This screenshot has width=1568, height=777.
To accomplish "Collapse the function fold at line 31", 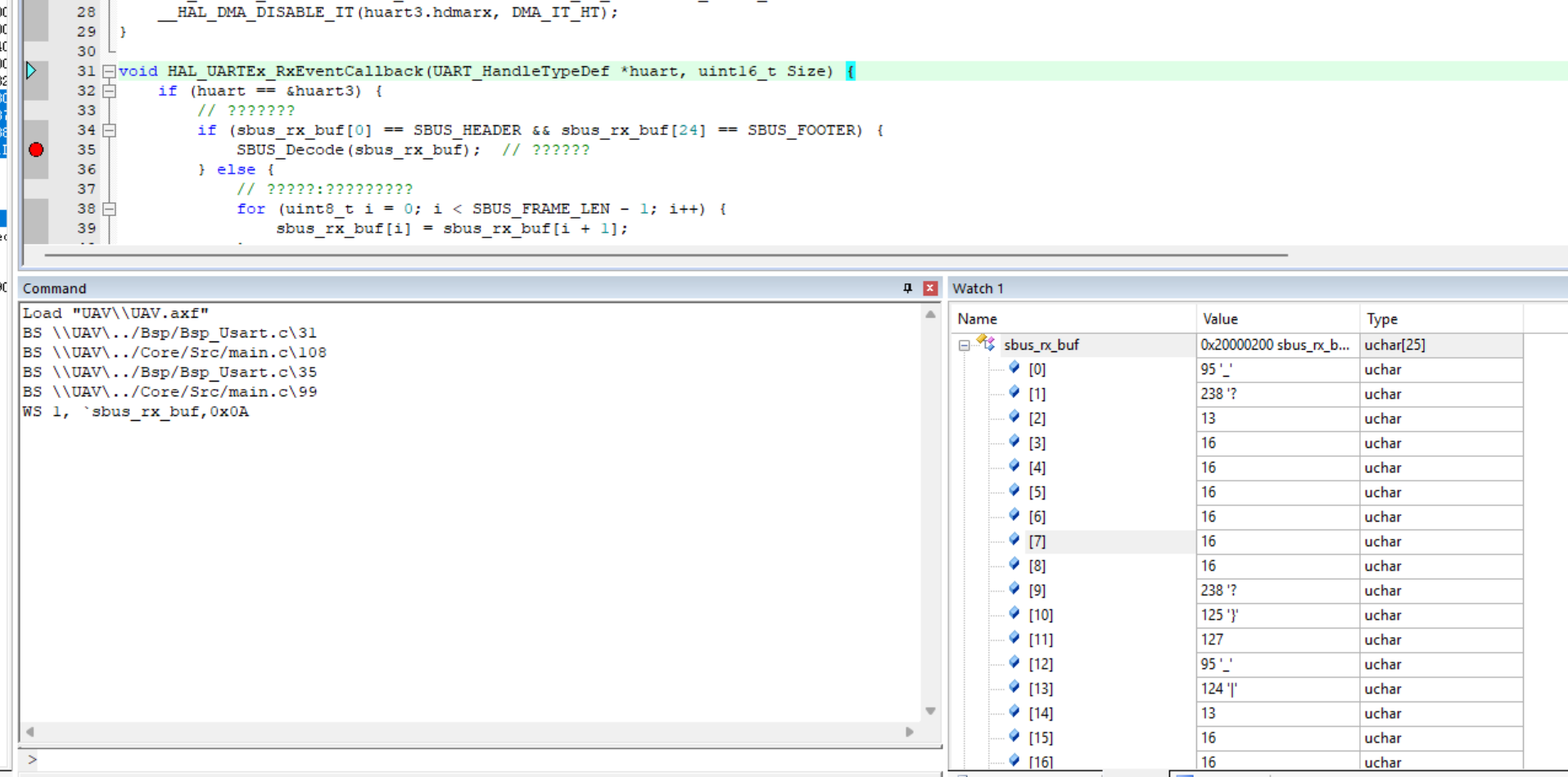I will (x=109, y=71).
